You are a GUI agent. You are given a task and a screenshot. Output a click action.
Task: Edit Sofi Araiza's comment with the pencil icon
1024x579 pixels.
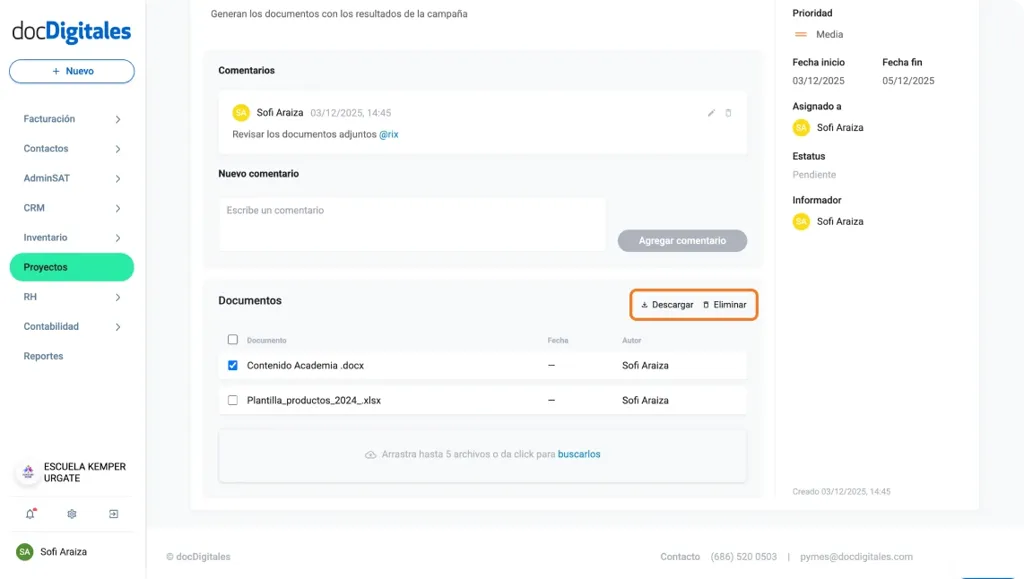click(x=711, y=114)
